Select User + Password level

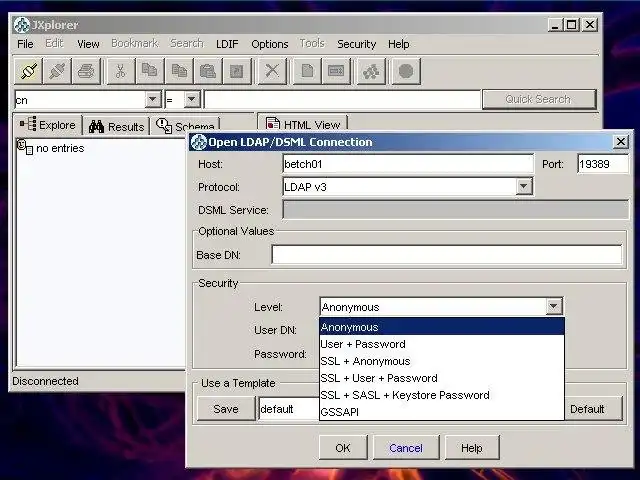coord(442,344)
